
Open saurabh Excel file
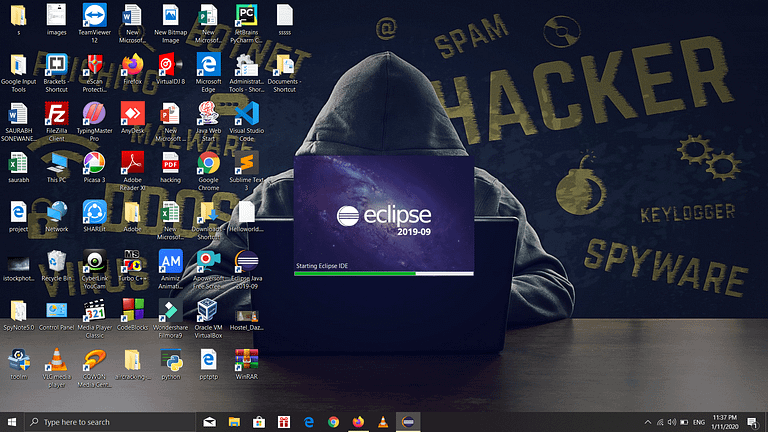[19, 168]
